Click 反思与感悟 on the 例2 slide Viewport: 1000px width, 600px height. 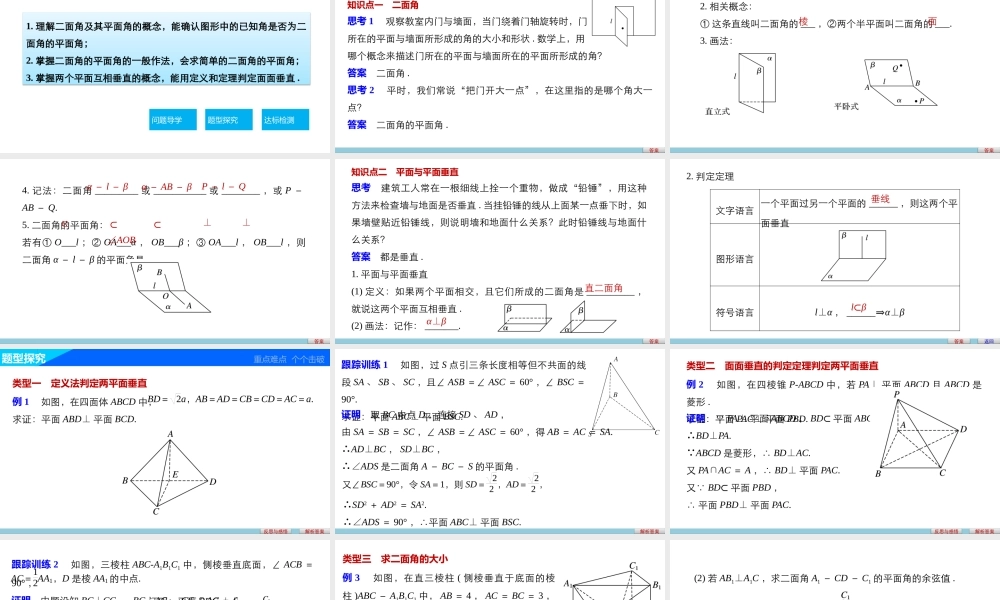pos(946,530)
